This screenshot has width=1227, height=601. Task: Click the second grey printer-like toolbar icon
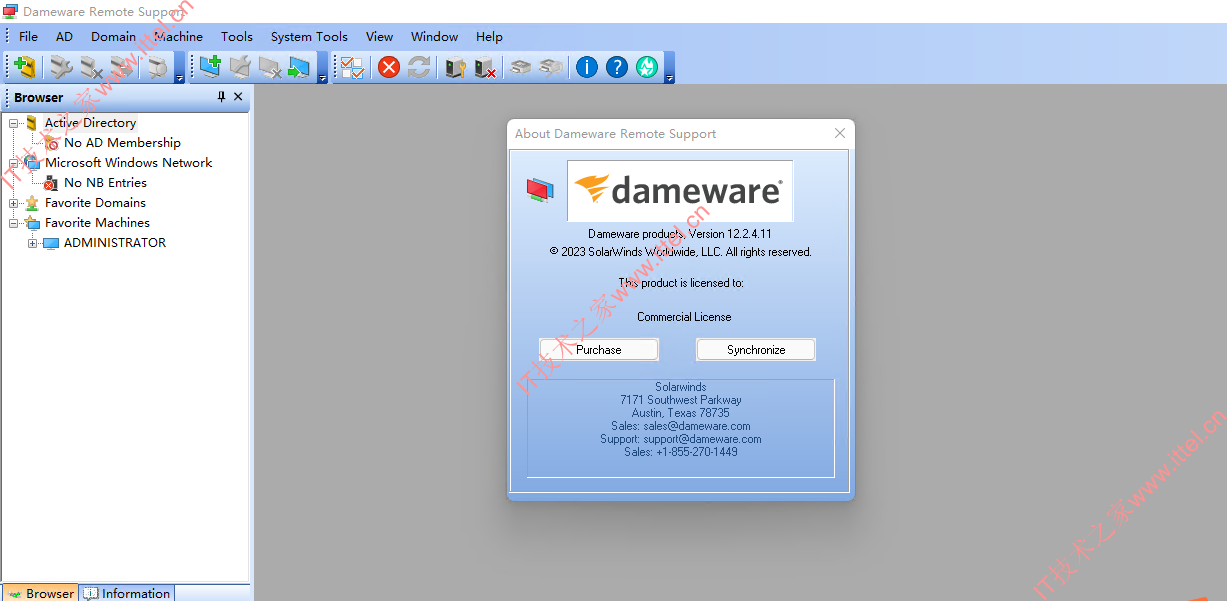[x=551, y=67]
